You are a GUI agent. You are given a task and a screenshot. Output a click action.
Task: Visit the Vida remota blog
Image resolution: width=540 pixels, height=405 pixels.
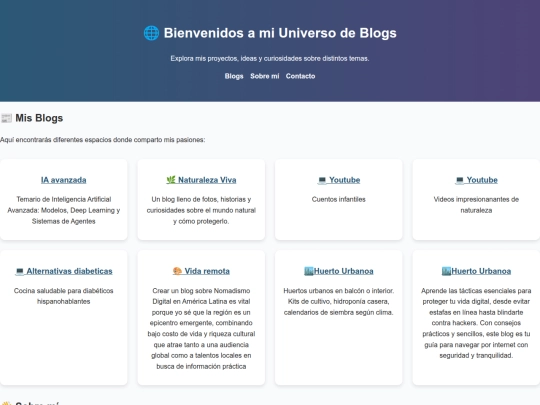(x=201, y=271)
